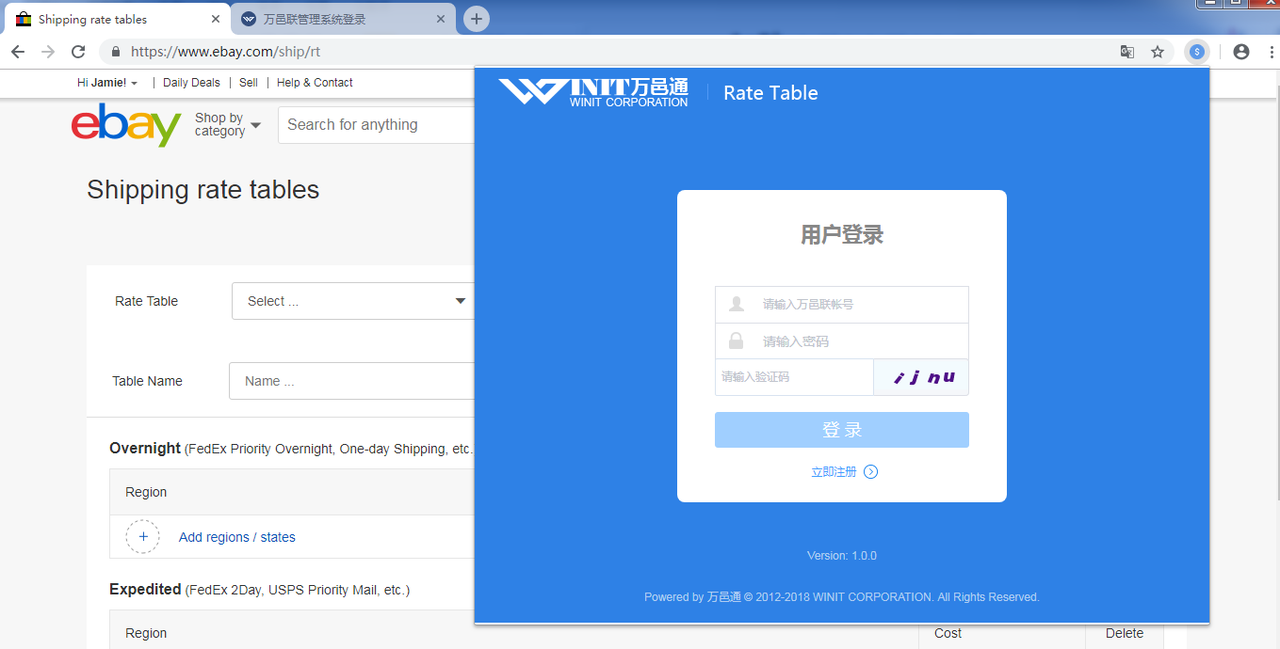Open the Sell link
The image size is (1280, 649).
pyautogui.click(x=249, y=83)
